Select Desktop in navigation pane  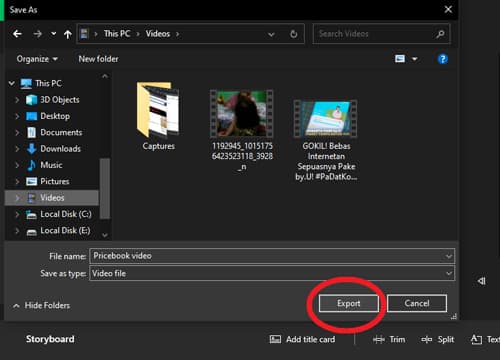tap(55, 116)
